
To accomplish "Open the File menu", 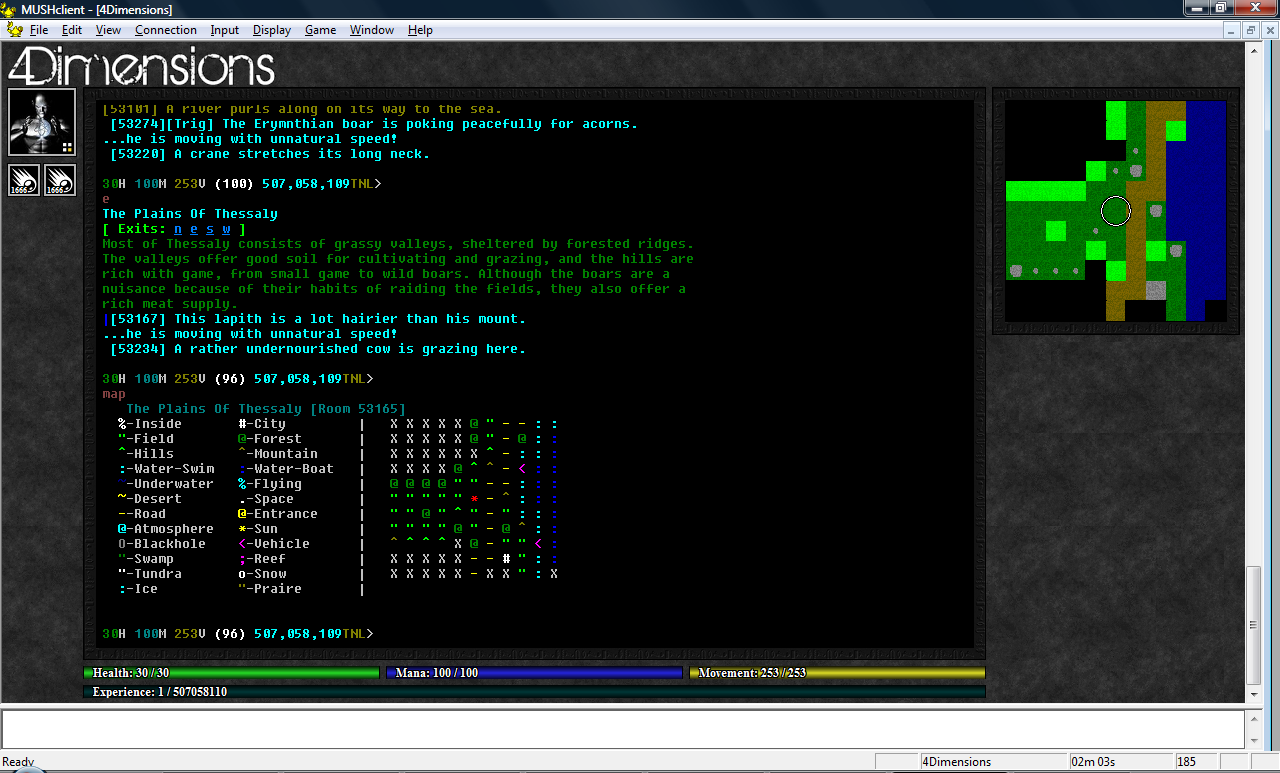I will coord(38,30).
